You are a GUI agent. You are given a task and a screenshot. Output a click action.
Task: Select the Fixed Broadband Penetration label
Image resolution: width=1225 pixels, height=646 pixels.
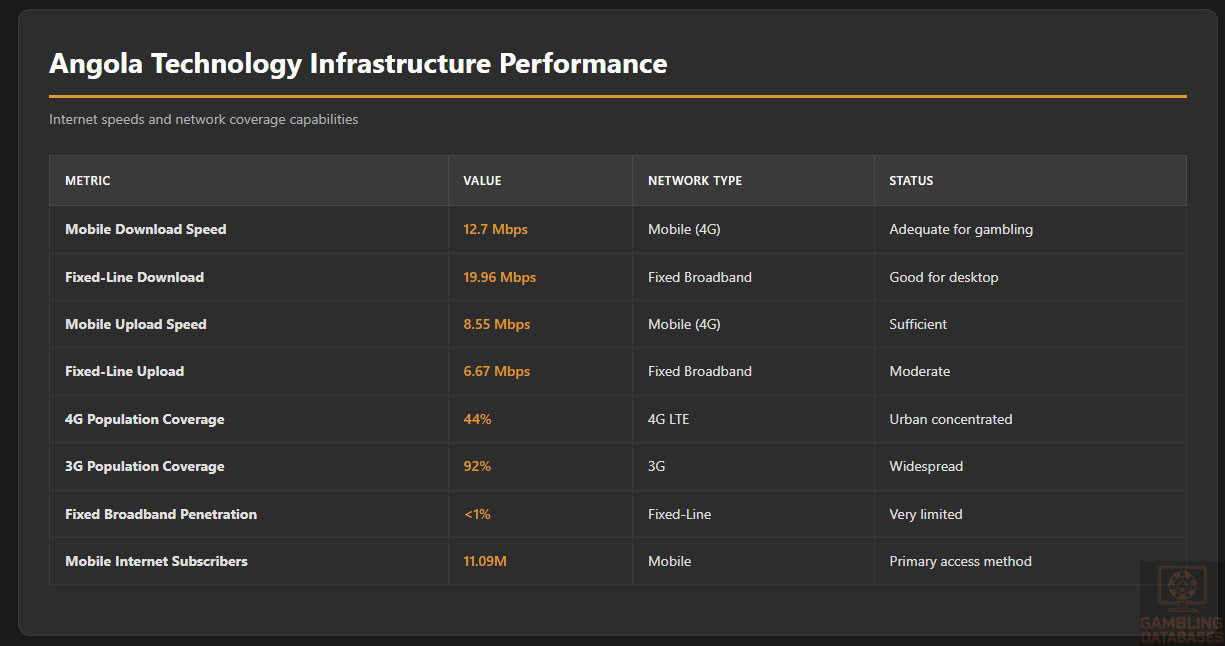pos(161,514)
